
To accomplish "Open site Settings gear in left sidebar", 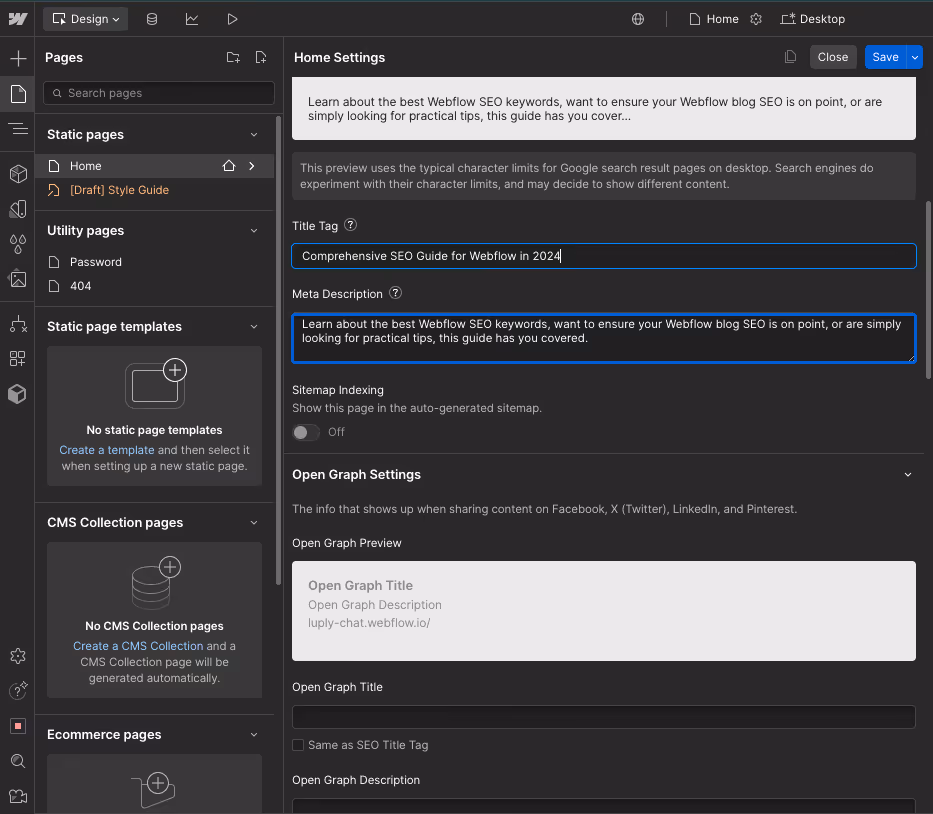I will pyautogui.click(x=18, y=656).
